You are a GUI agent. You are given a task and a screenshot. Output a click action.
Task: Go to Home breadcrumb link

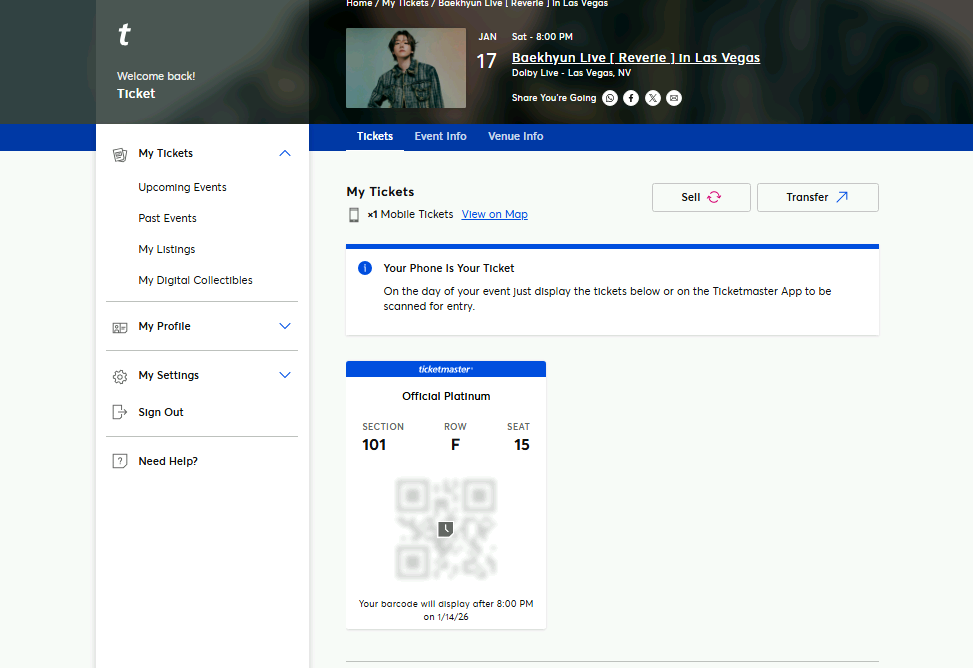[359, 4]
